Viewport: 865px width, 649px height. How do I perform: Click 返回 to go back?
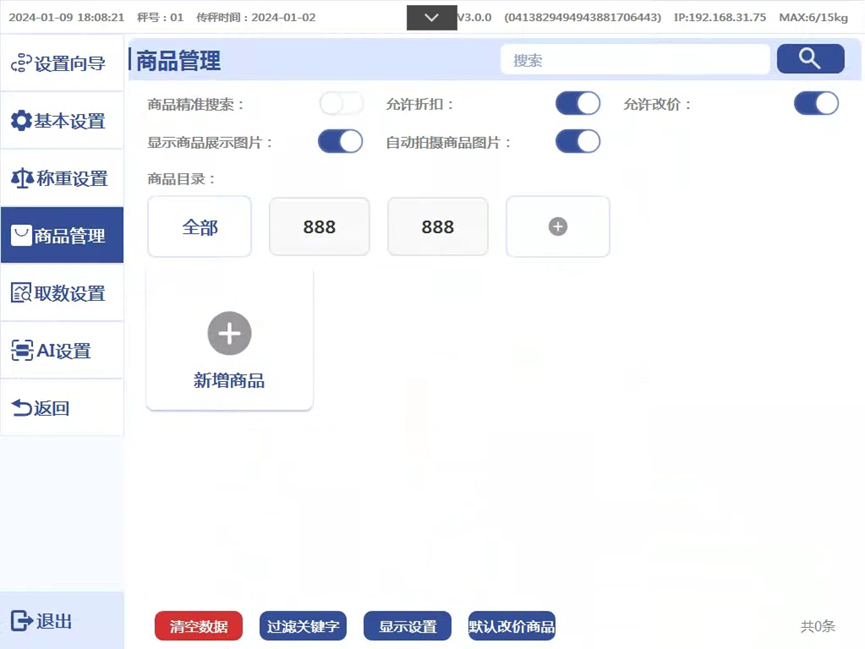pyautogui.click(x=61, y=408)
